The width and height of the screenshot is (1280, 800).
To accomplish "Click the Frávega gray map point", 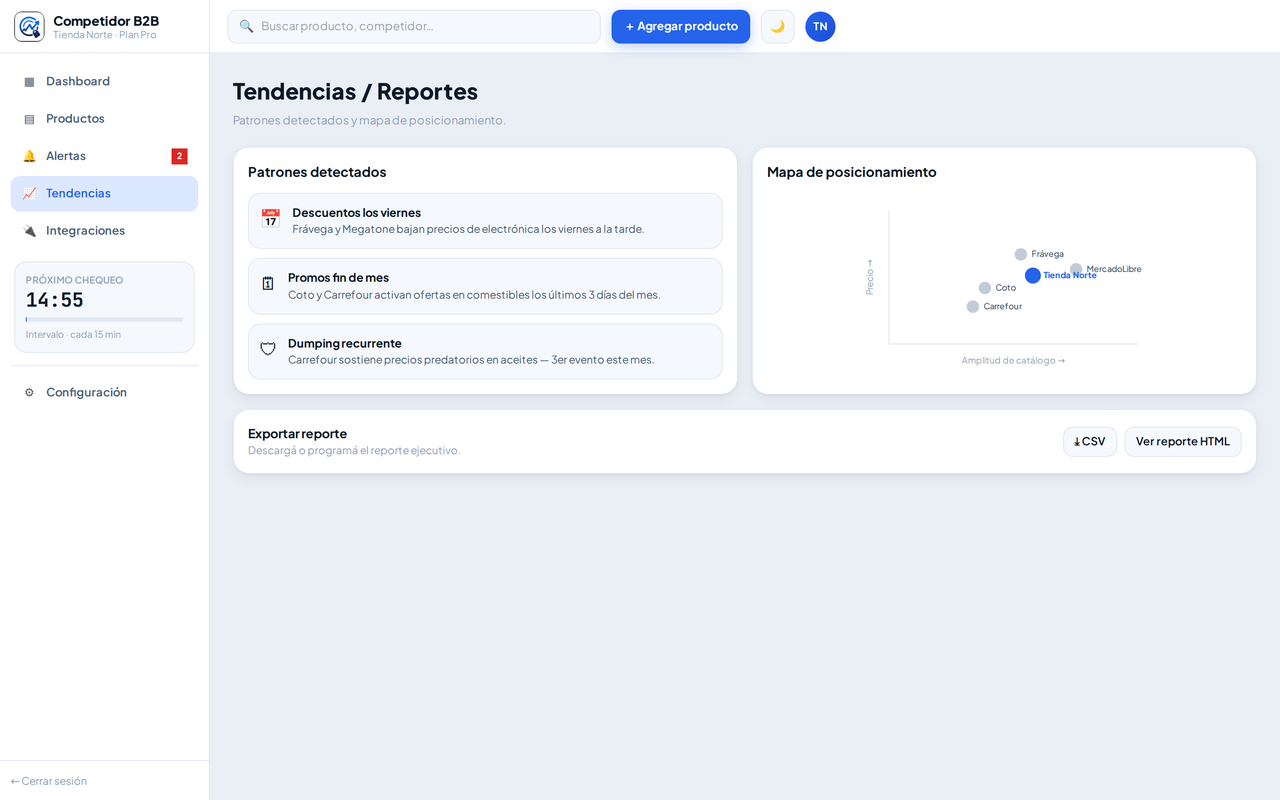I will point(1021,255).
